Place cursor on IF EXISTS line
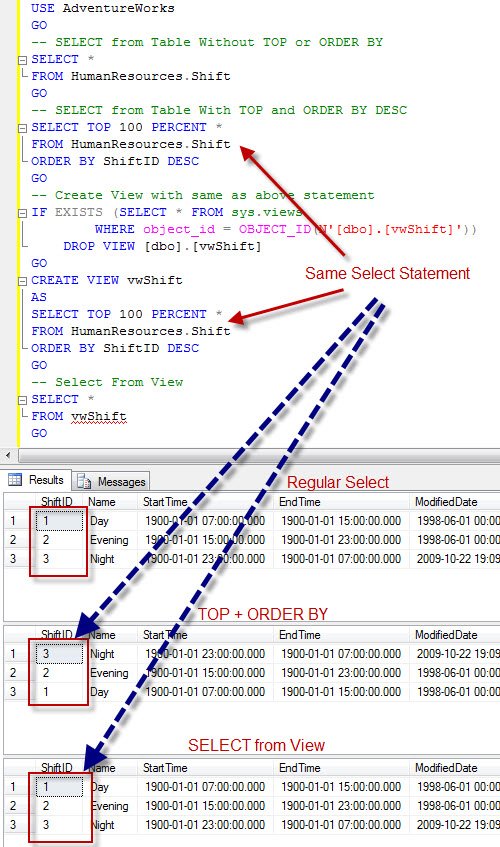 [166, 212]
